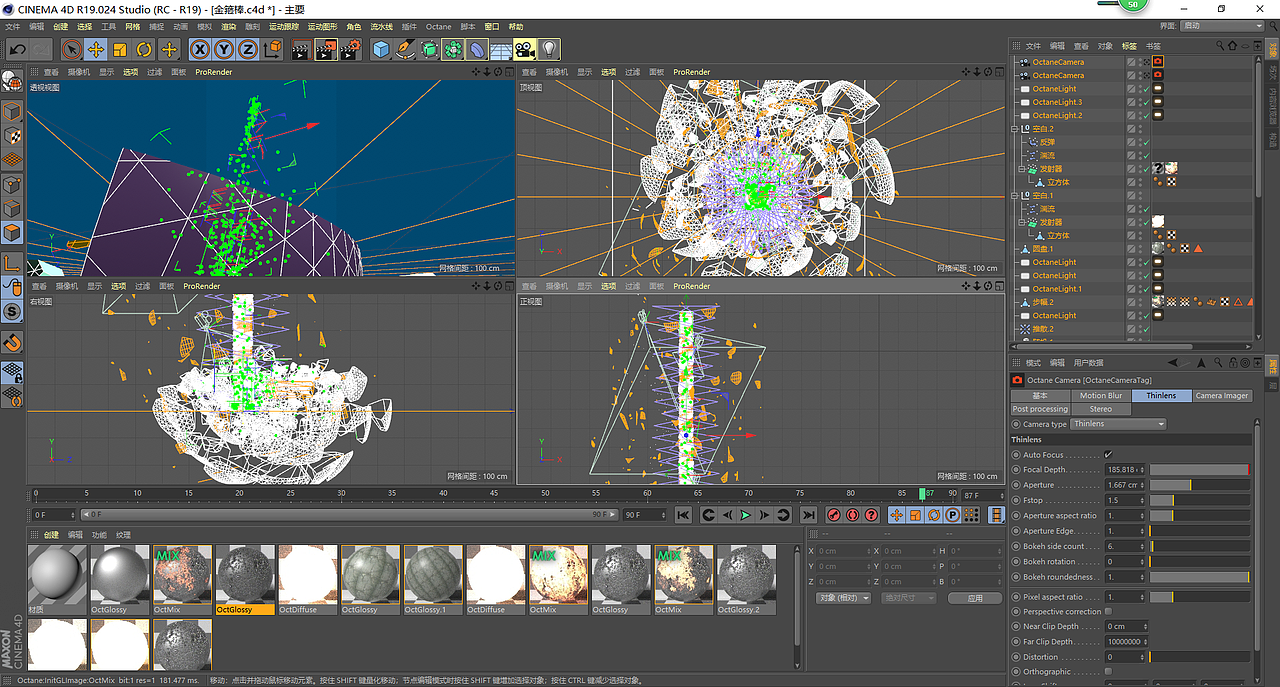The height and width of the screenshot is (687, 1280).
Task: Toggle X axis lock
Action: (200, 49)
